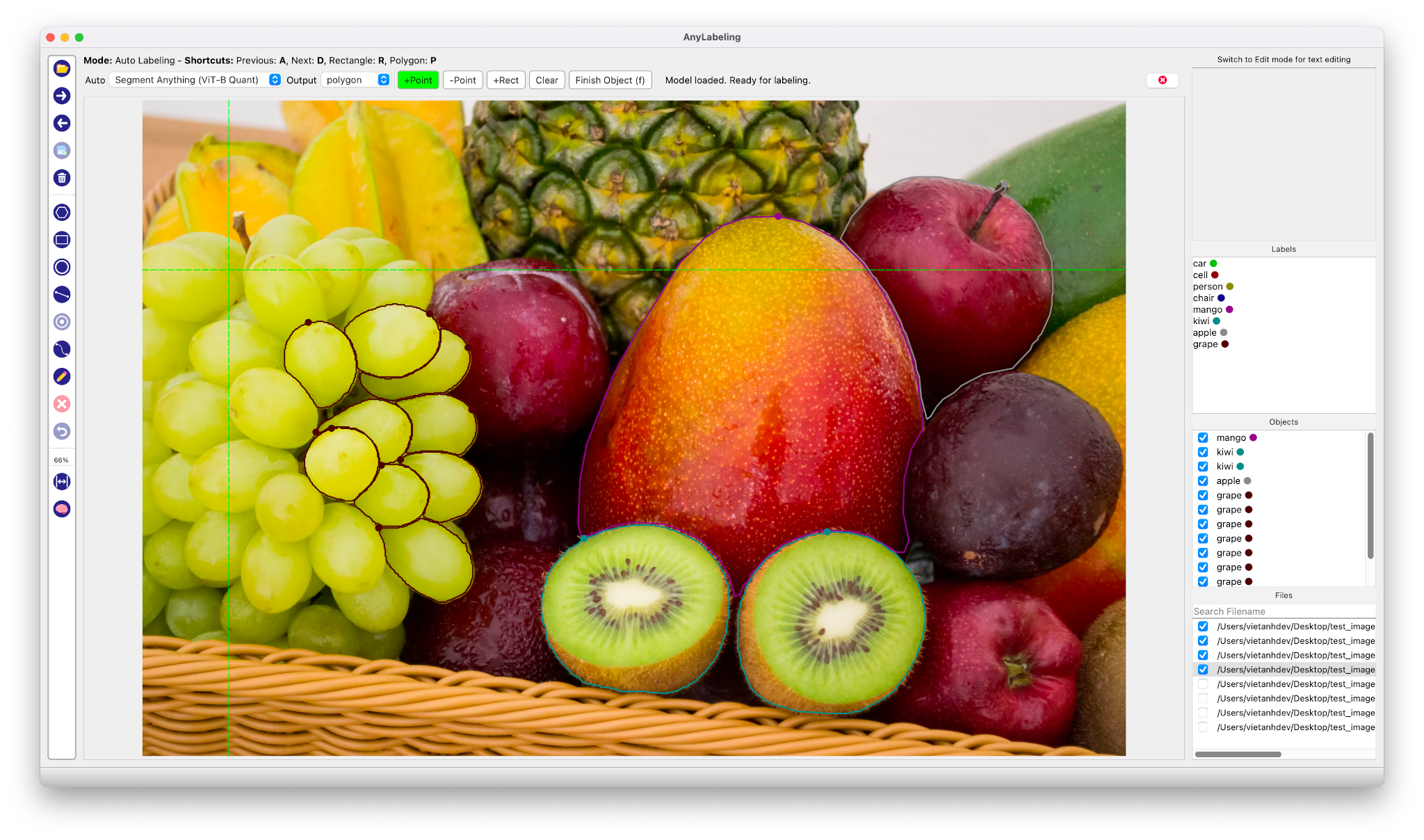Screen dimensions: 1424x840
Task: Click the forward navigation arrow
Action: [x=61, y=95]
